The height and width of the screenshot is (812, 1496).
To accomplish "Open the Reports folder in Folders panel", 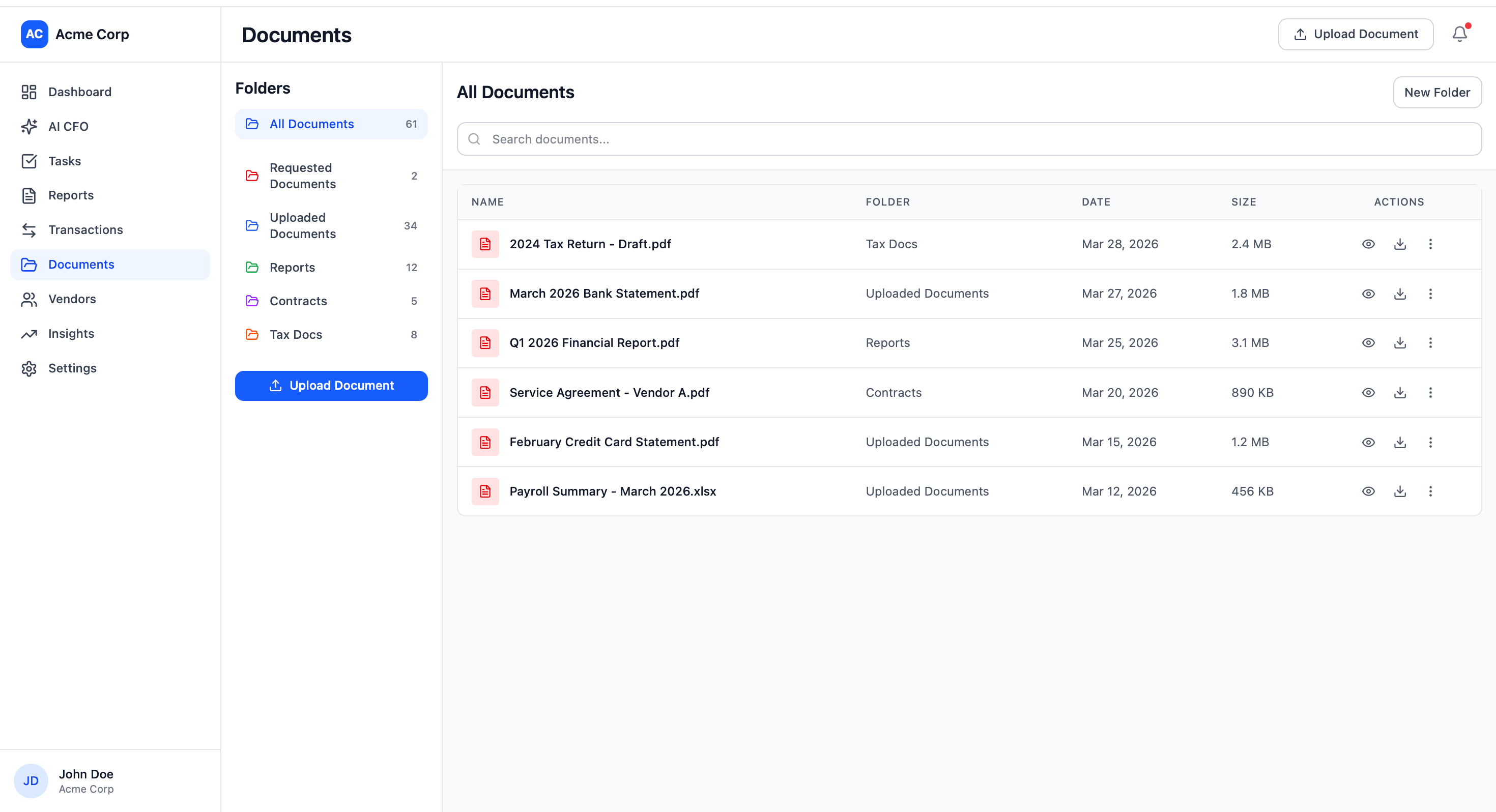I will 331,267.
